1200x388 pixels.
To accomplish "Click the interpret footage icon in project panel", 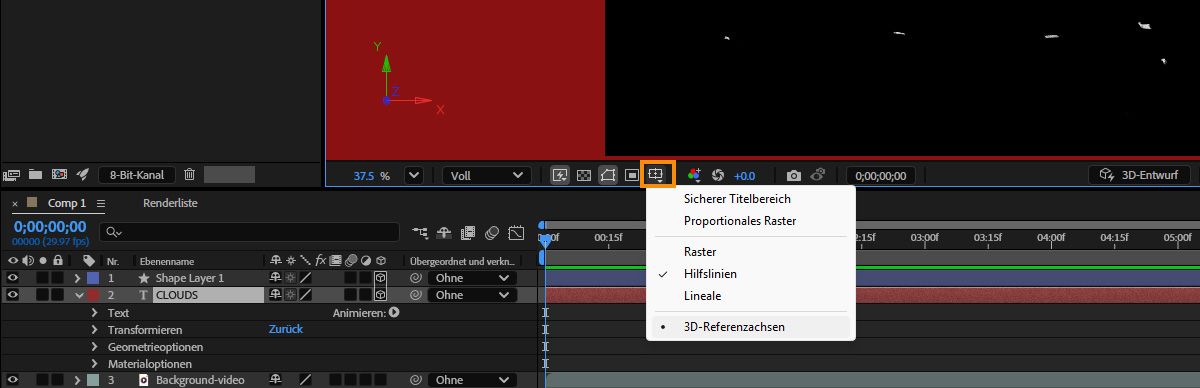I will tap(12, 174).
